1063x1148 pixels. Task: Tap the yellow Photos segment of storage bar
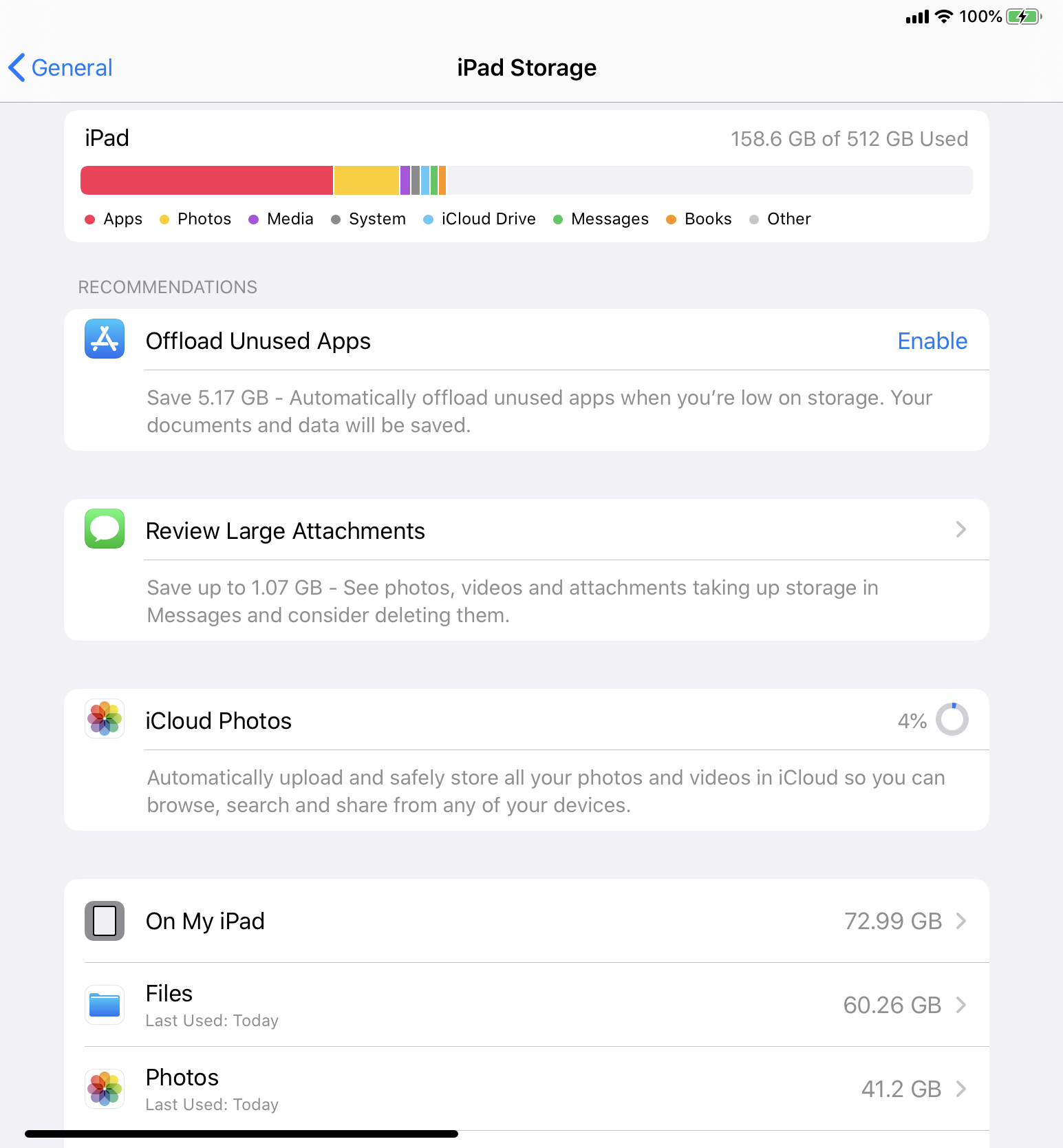click(x=366, y=180)
